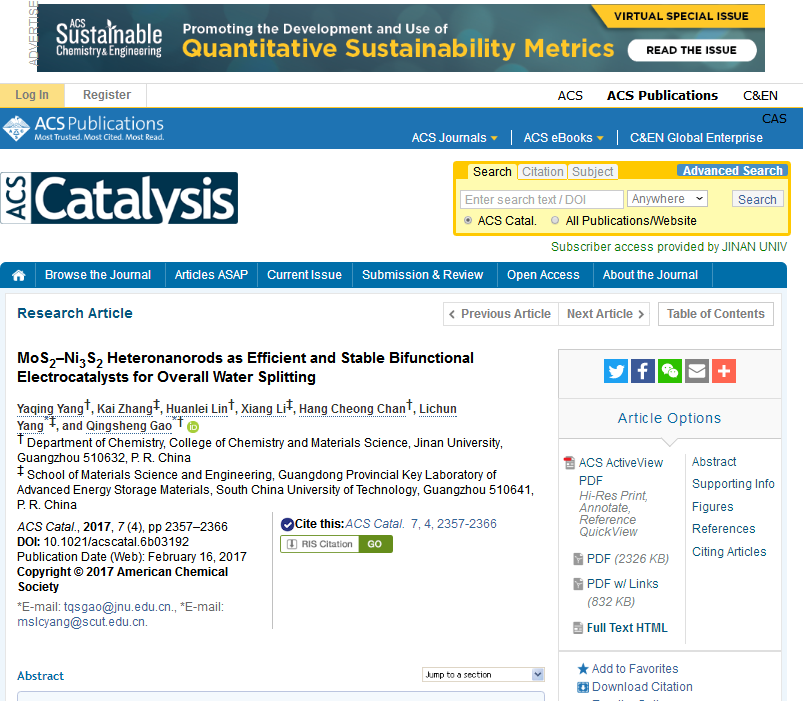This screenshot has width=803, height=701.
Task: Open the References link
Action: [x=723, y=529]
